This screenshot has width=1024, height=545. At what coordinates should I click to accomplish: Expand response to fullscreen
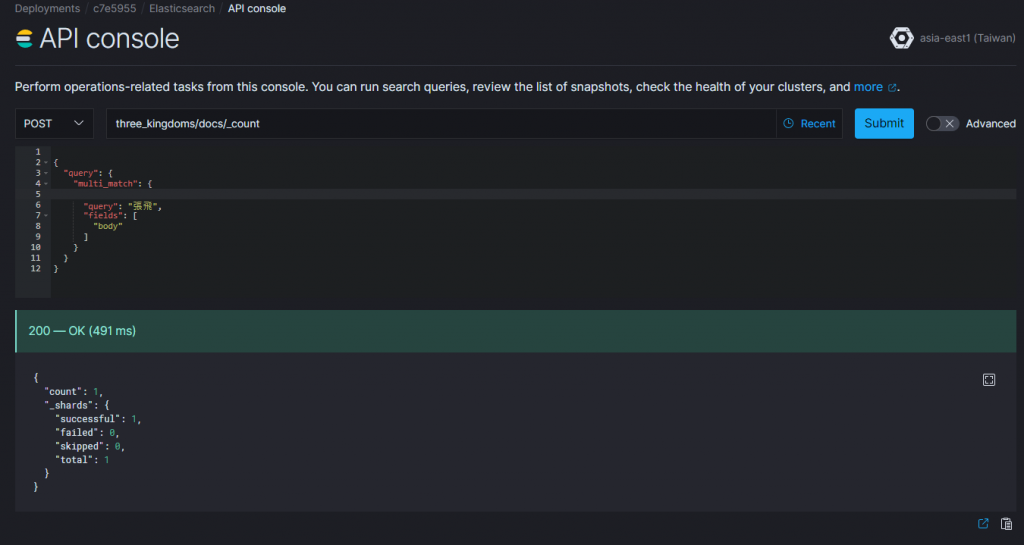pos(989,380)
